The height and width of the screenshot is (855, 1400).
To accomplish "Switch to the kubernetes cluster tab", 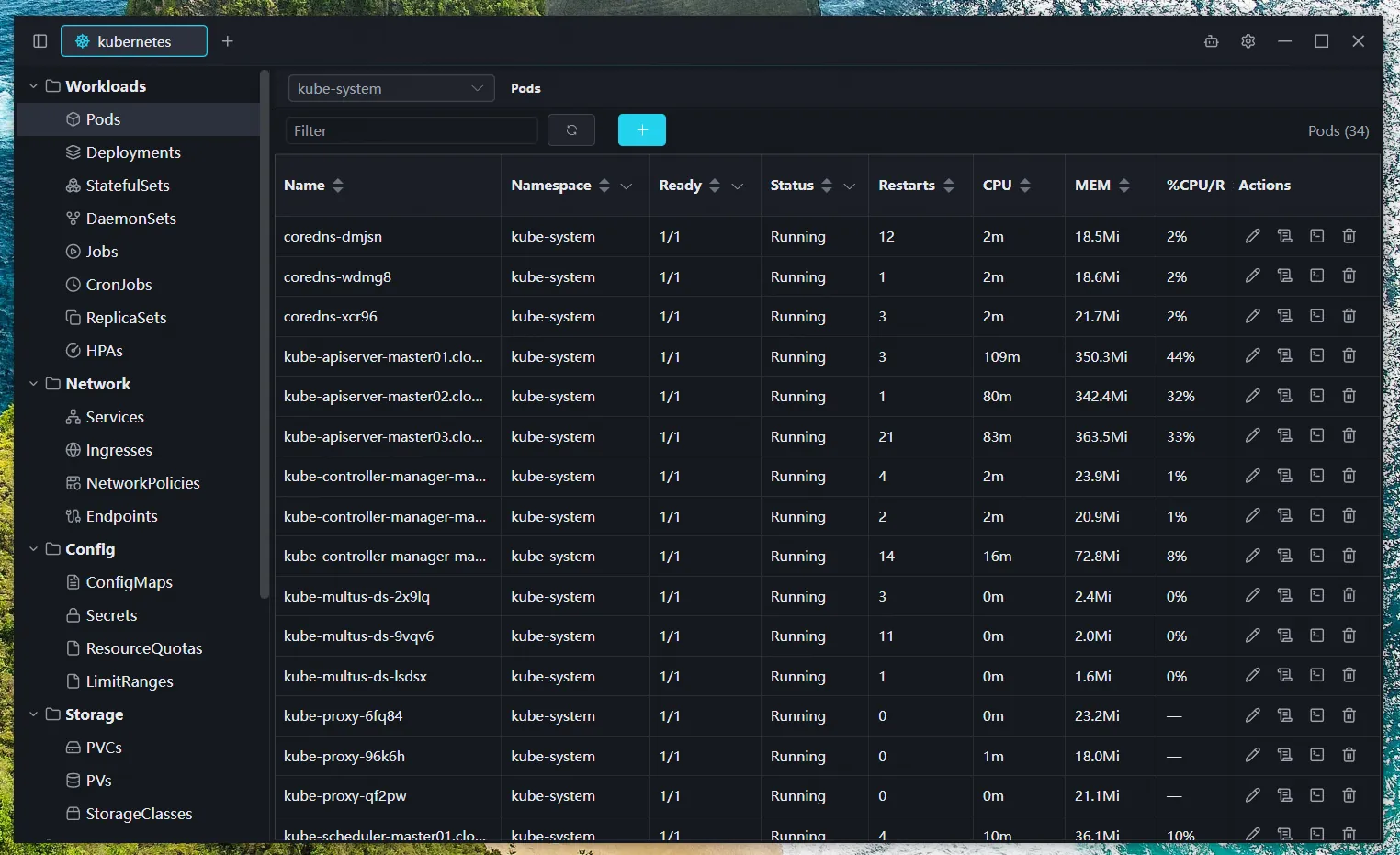I will pyautogui.click(x=134, y=41).
